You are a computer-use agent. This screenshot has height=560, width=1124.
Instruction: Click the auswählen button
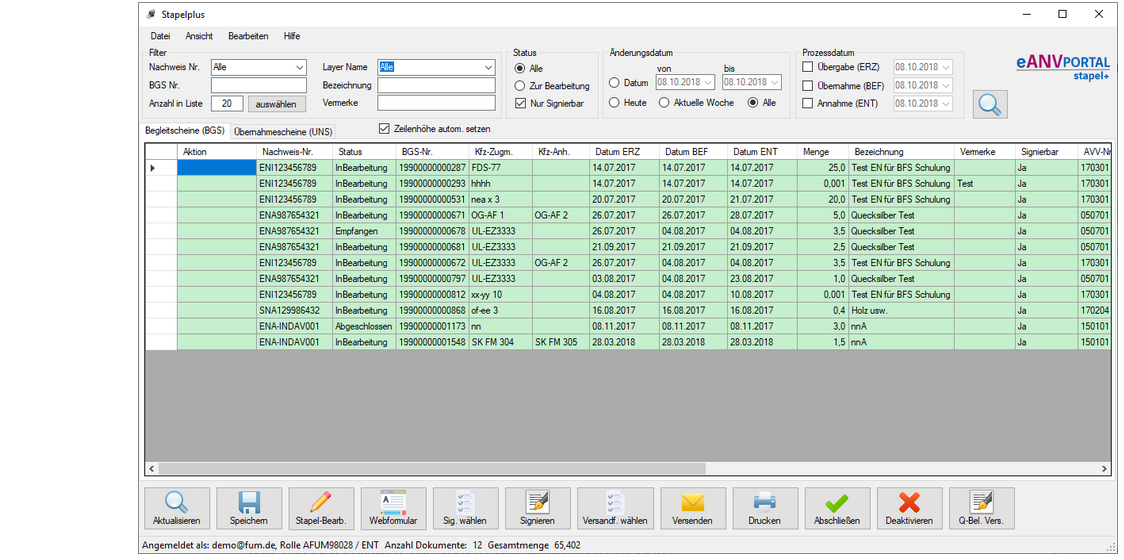(x=277, y=103)
